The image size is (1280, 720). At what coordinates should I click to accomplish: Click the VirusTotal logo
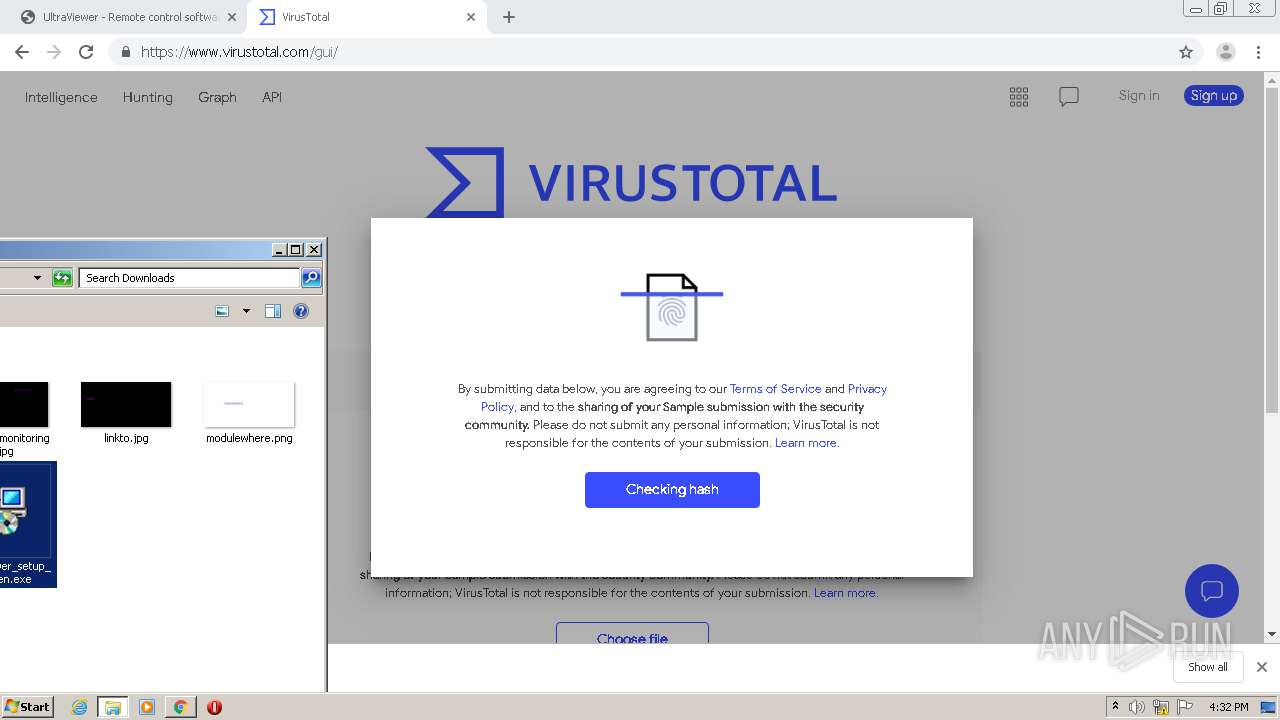tap(631, 182)
